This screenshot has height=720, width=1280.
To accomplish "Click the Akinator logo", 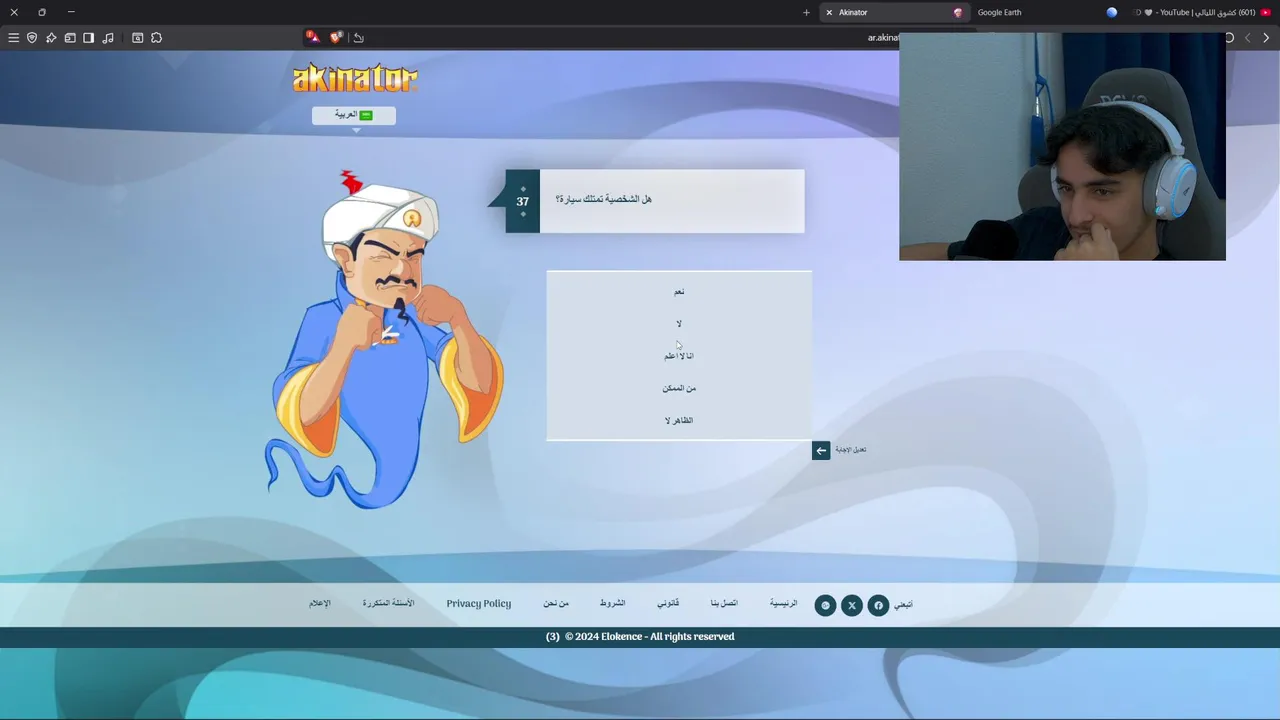I will point(354,78).
